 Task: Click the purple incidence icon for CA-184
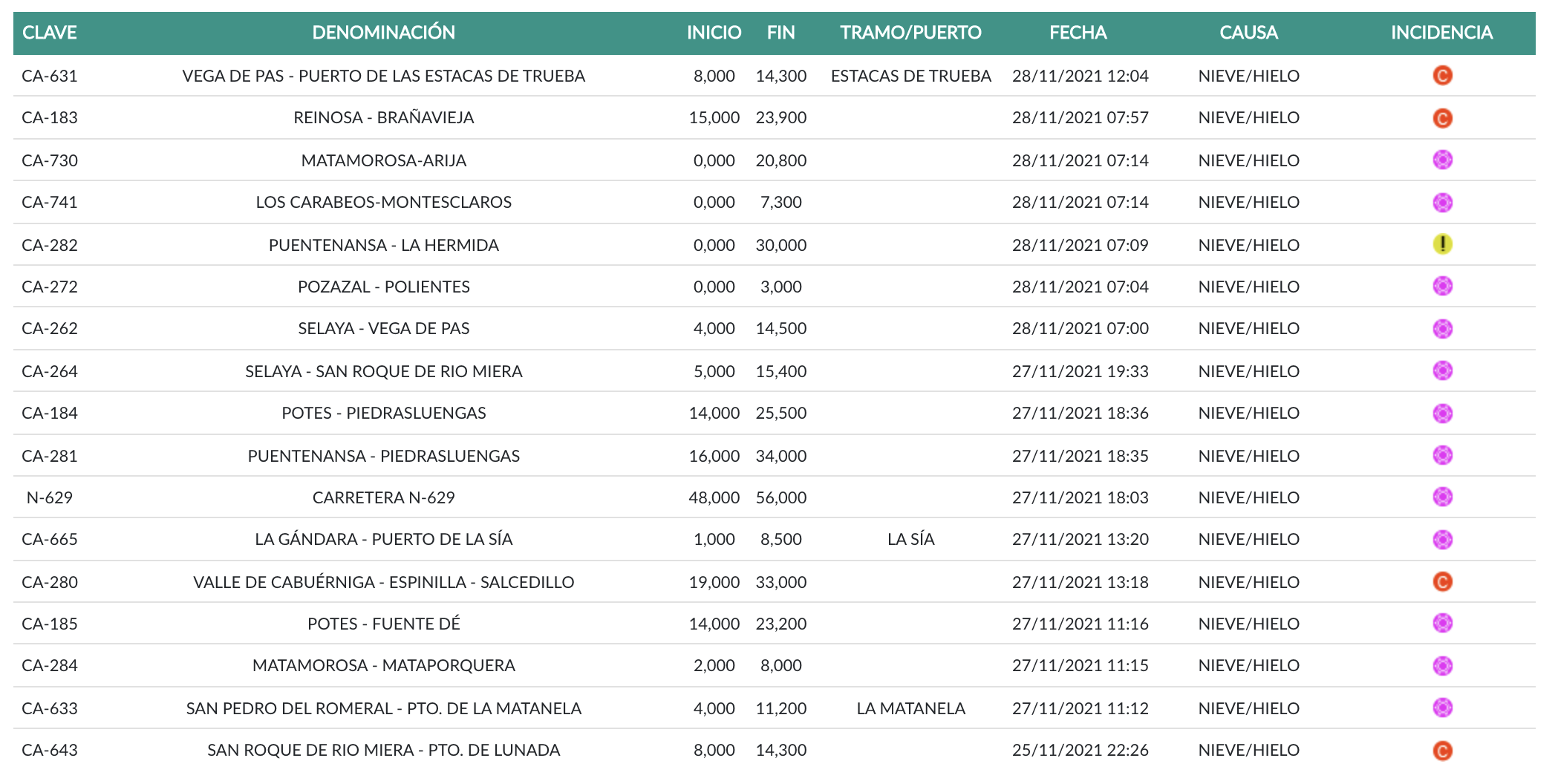[1441, 414]
